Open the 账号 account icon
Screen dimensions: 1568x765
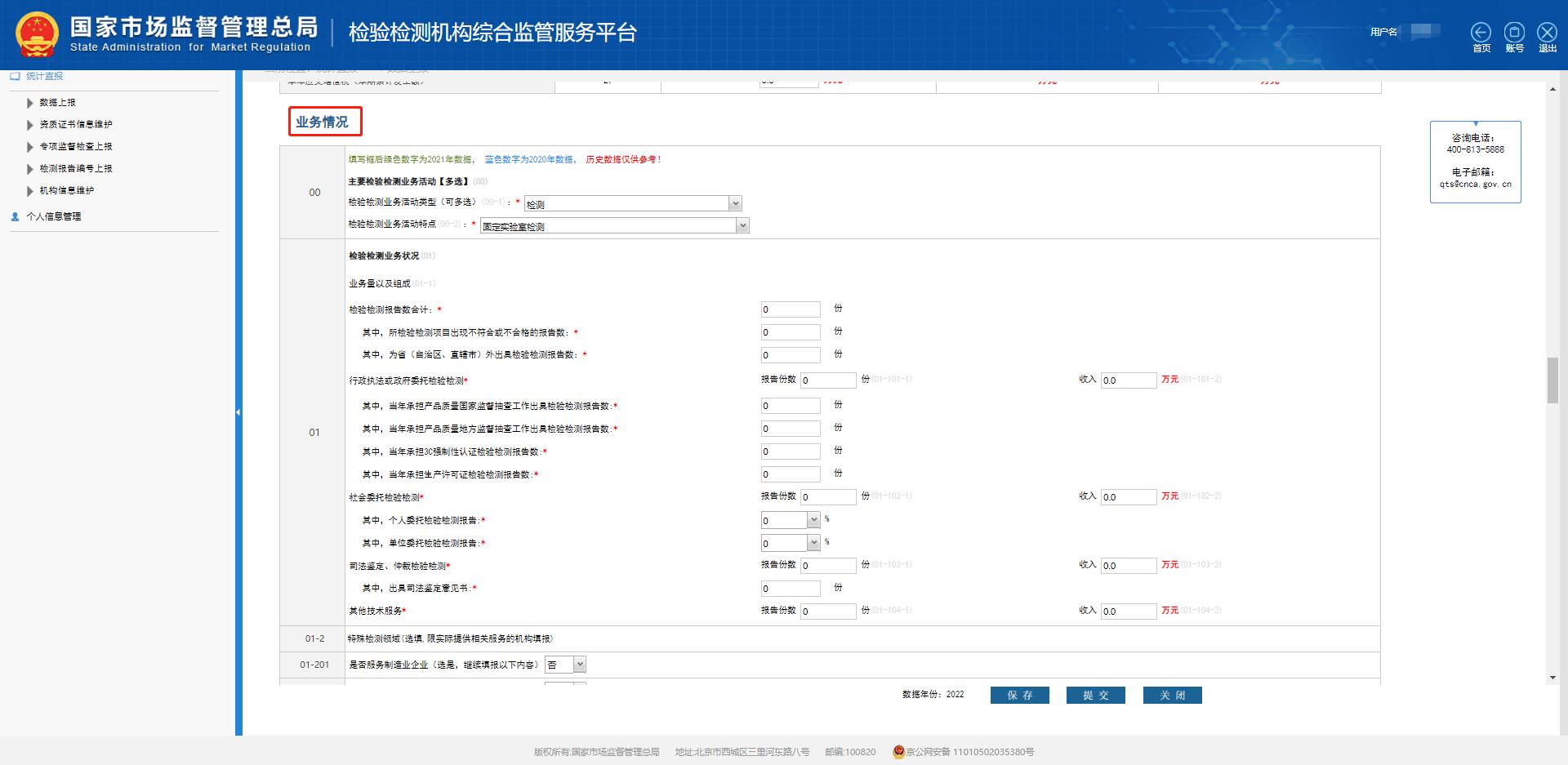1514,33
